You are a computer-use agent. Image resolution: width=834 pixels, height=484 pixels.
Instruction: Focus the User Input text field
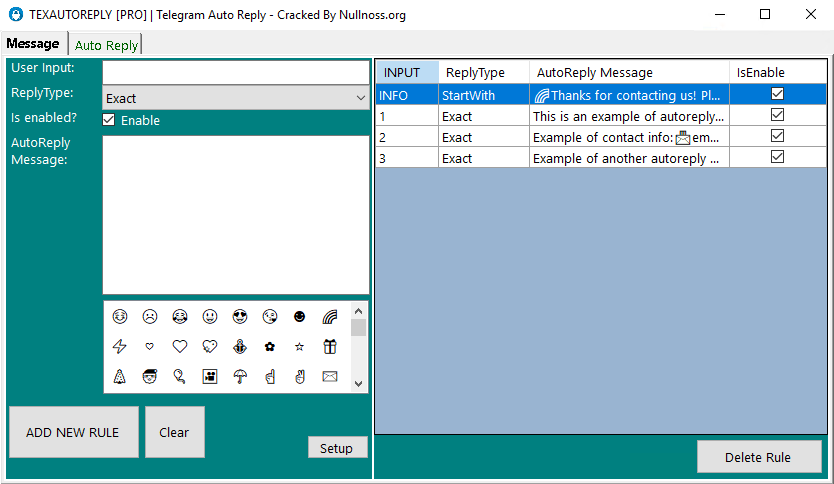coord(236,72)
